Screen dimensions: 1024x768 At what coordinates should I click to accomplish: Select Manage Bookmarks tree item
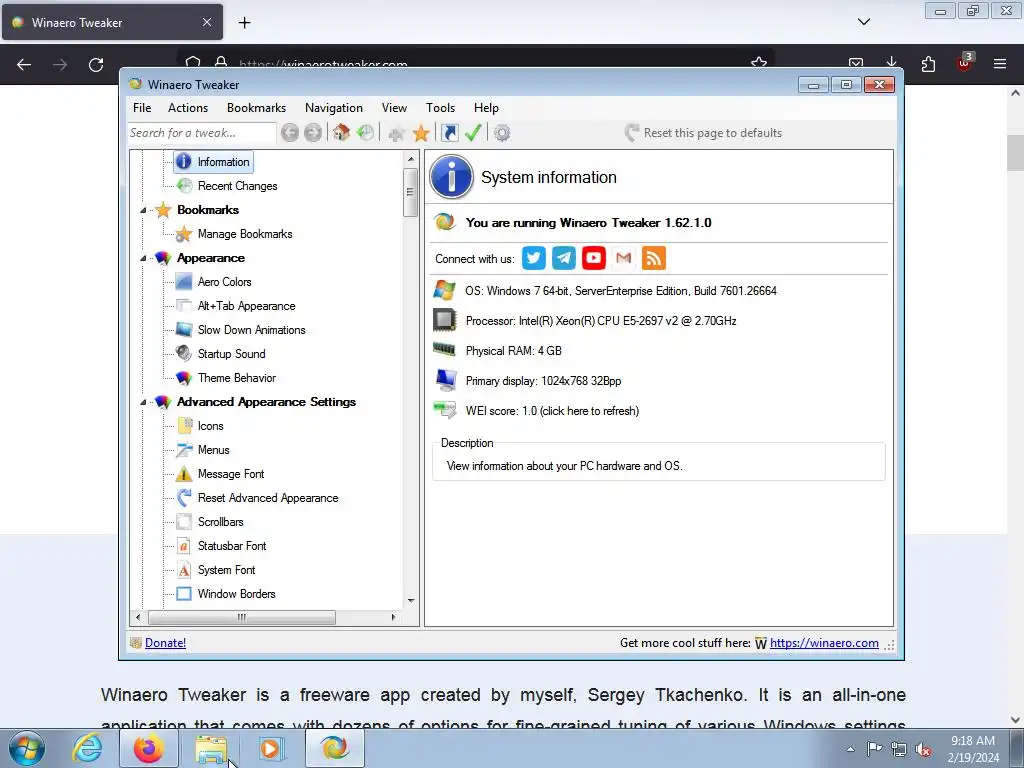245,234
